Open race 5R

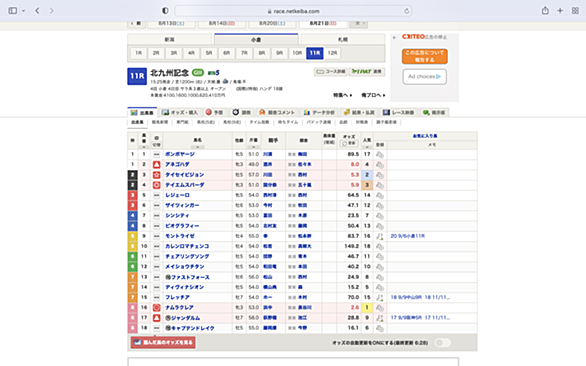point(209,53)
